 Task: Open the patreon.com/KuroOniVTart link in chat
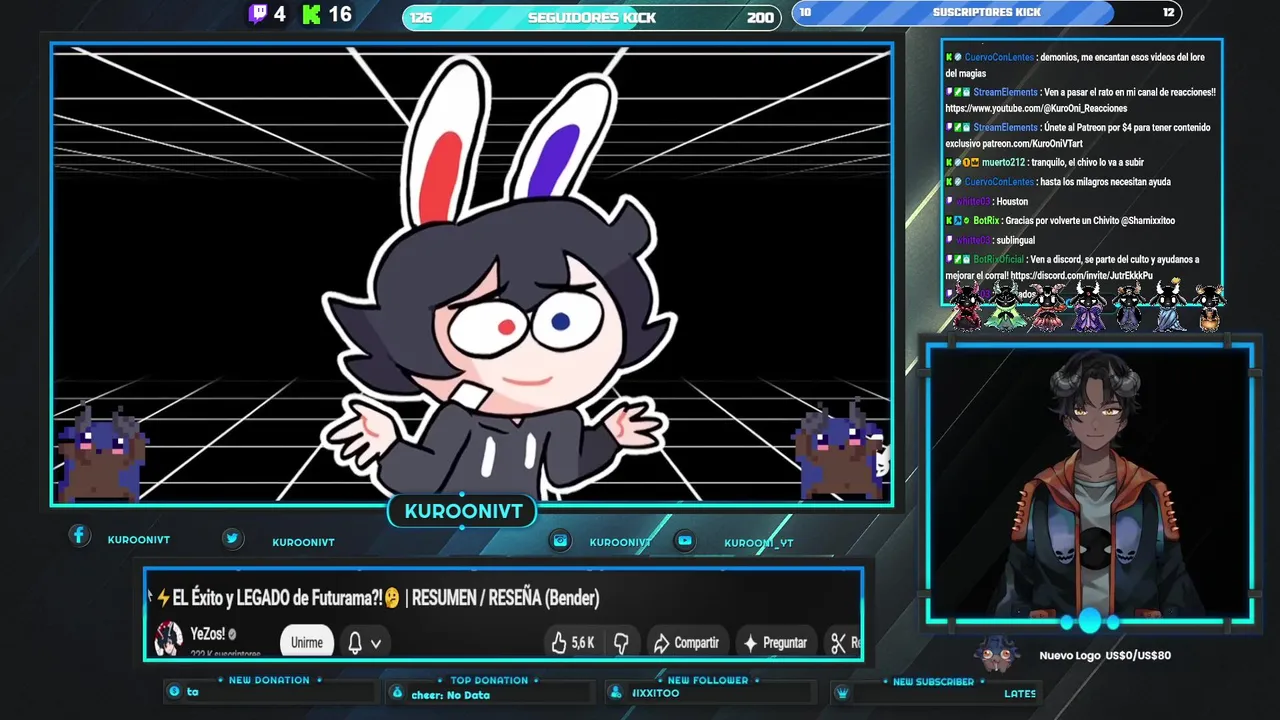pos(1033,144)
